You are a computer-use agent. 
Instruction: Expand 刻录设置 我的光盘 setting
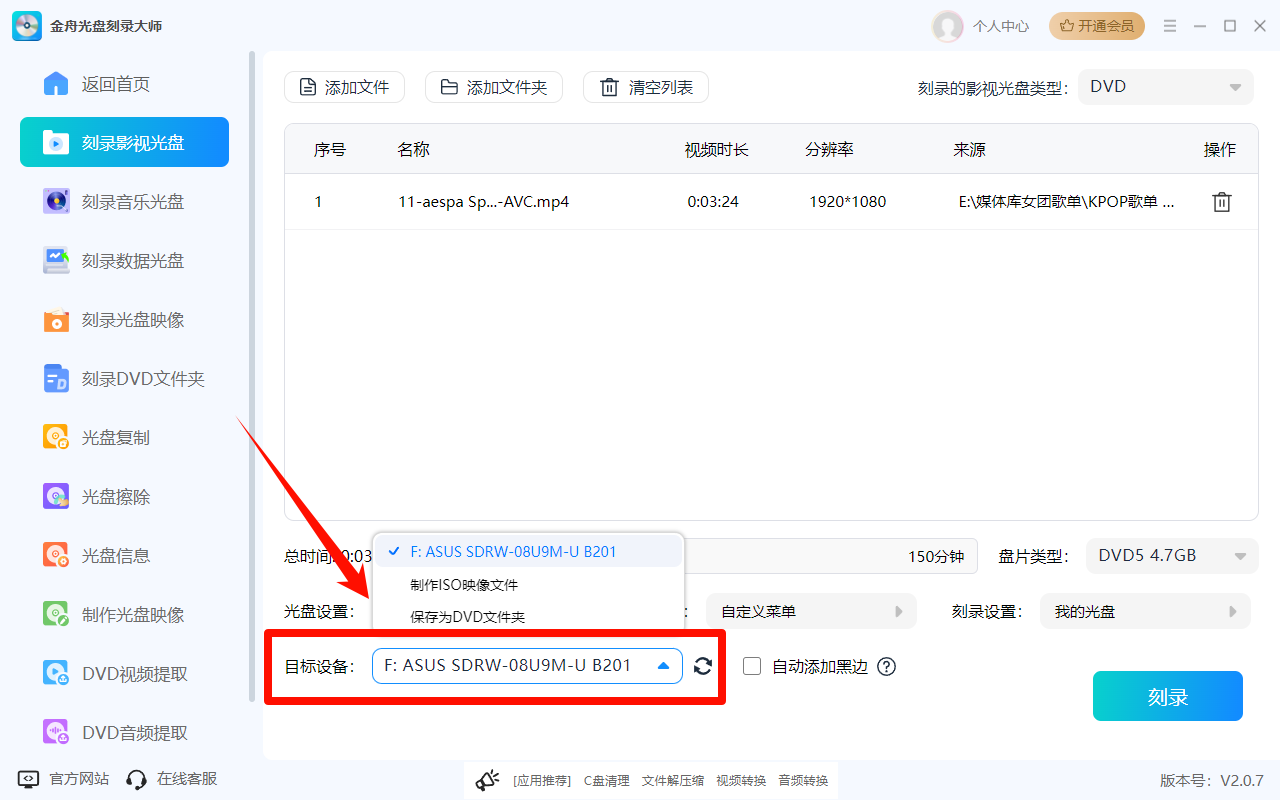tap(1145, 611)
